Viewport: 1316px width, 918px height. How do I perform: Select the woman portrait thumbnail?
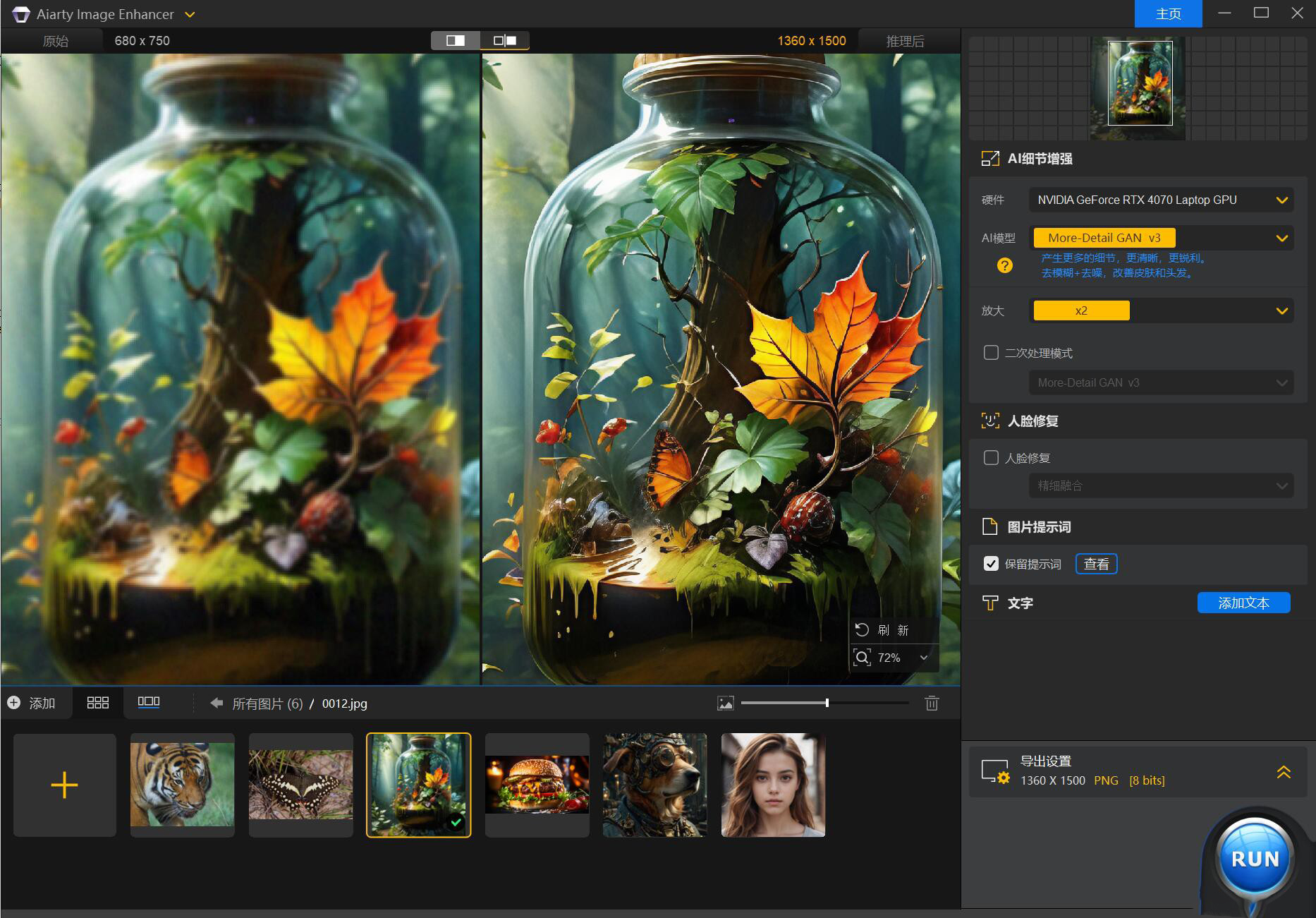point(774,785)
